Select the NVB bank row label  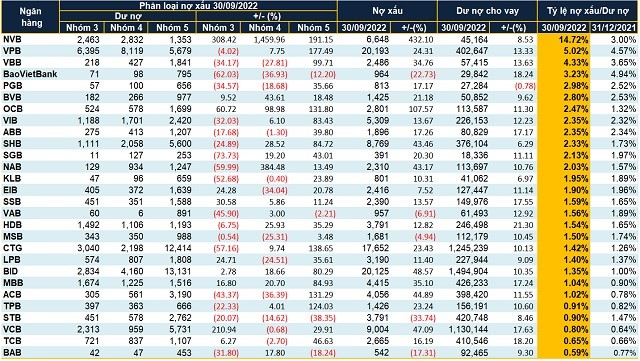pyautogui.click(x=12, y=39)
